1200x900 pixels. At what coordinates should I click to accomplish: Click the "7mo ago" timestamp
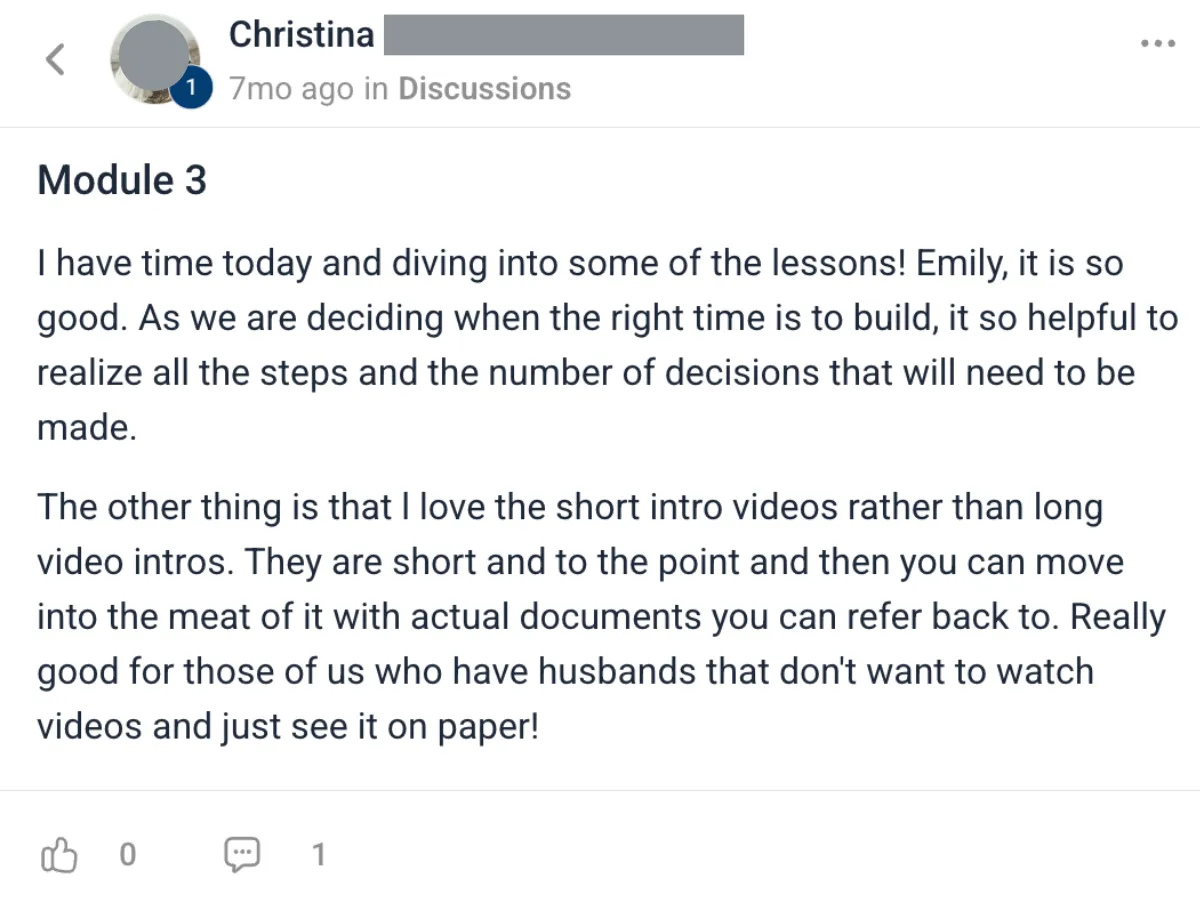pyautogui.click(x=291, y=89)
